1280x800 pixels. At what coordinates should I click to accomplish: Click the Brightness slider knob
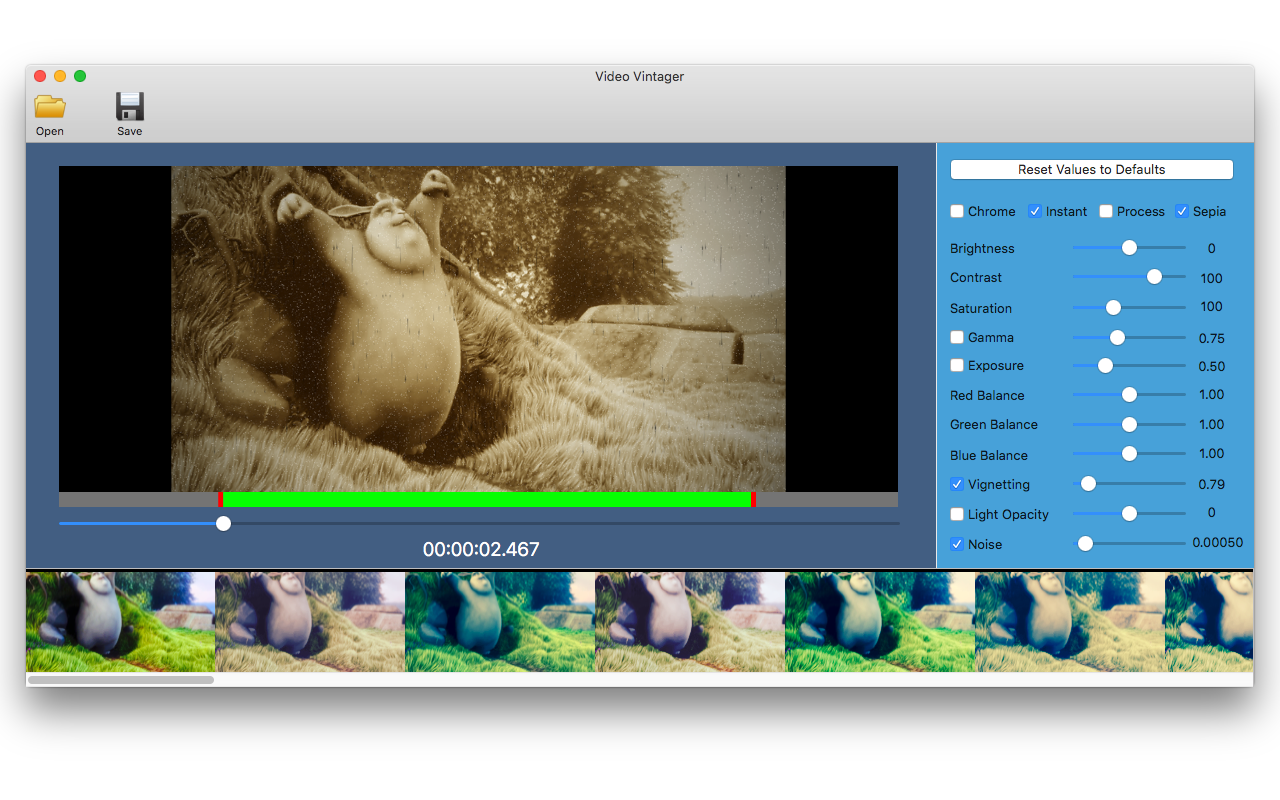click(1129, 248)
